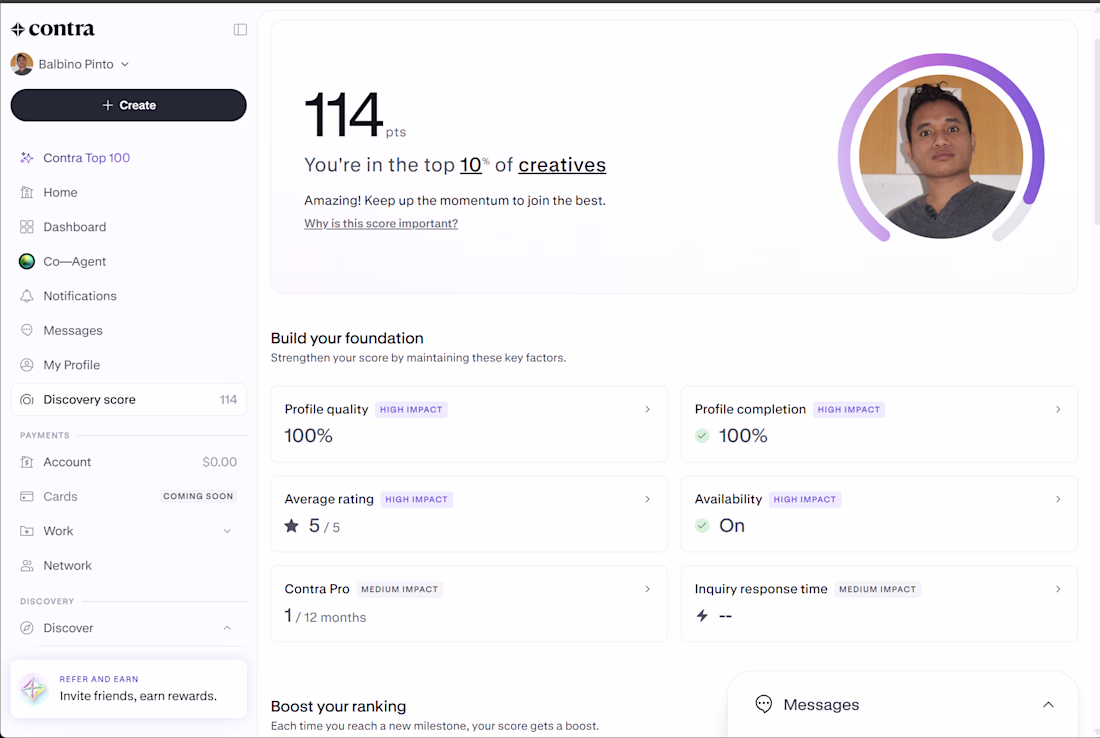
Task: Click the Create button
Action: pyautogui.click(x=128, y=105)
